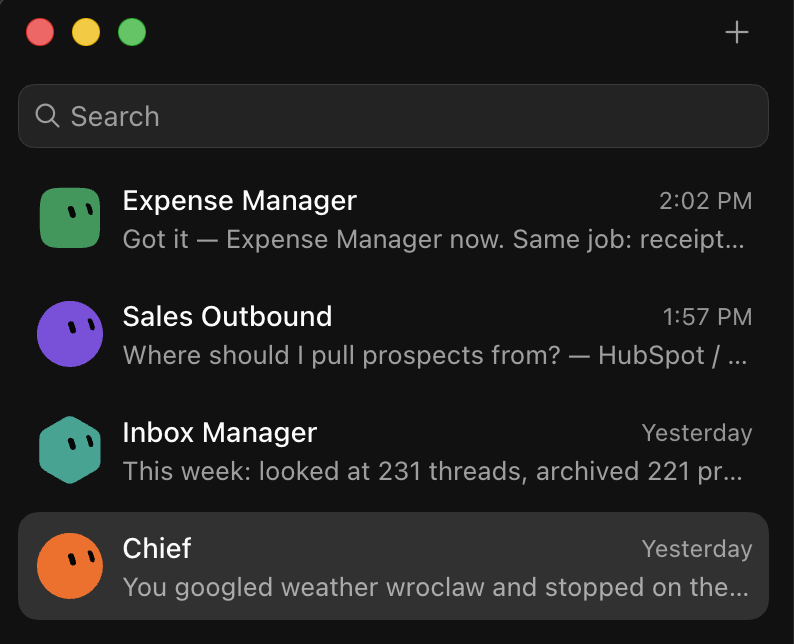Click the weather wroclaw message preview
The height and width of the screenshot is (644, 794).
[435, 587]
